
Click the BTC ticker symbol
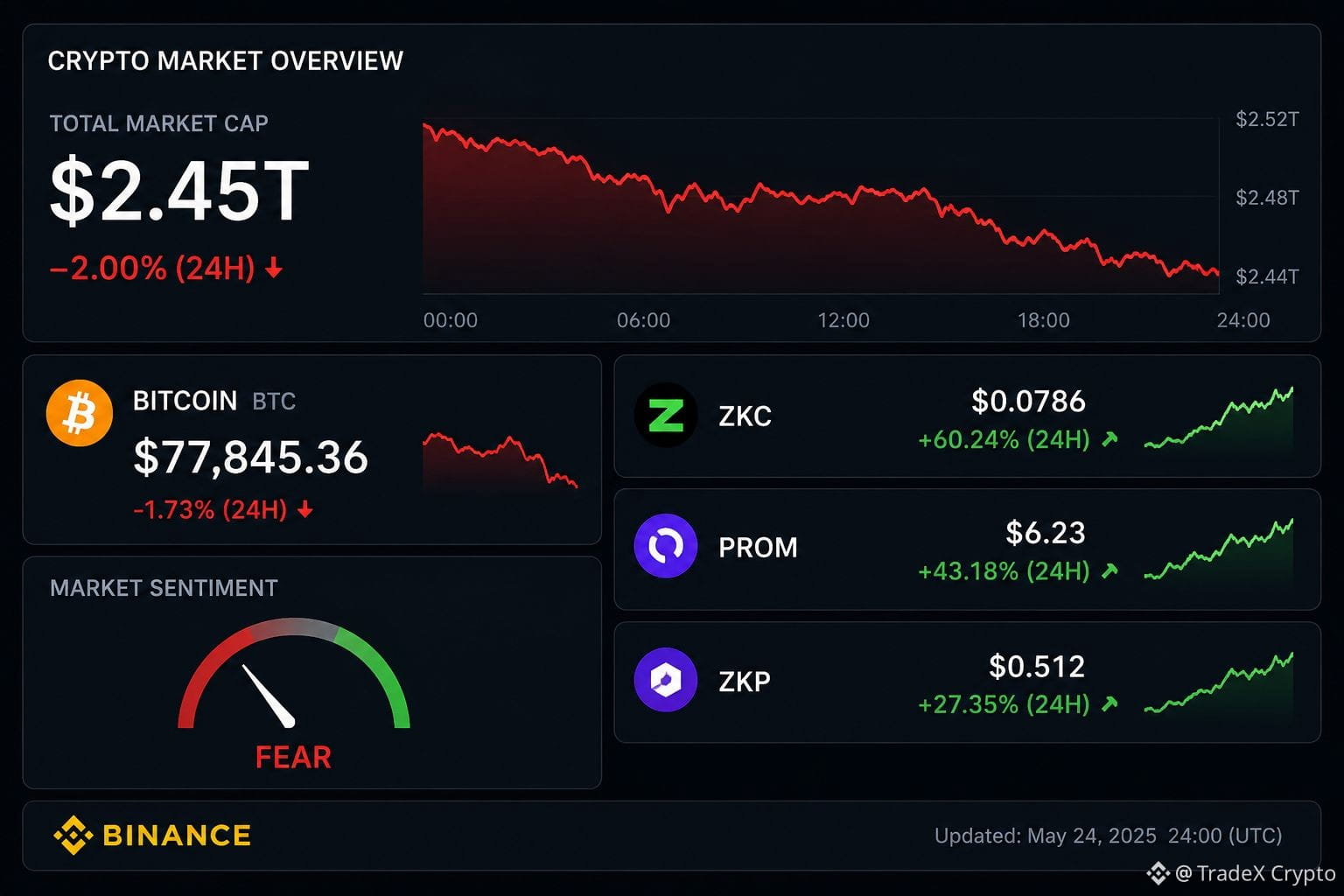coord(274,402)
